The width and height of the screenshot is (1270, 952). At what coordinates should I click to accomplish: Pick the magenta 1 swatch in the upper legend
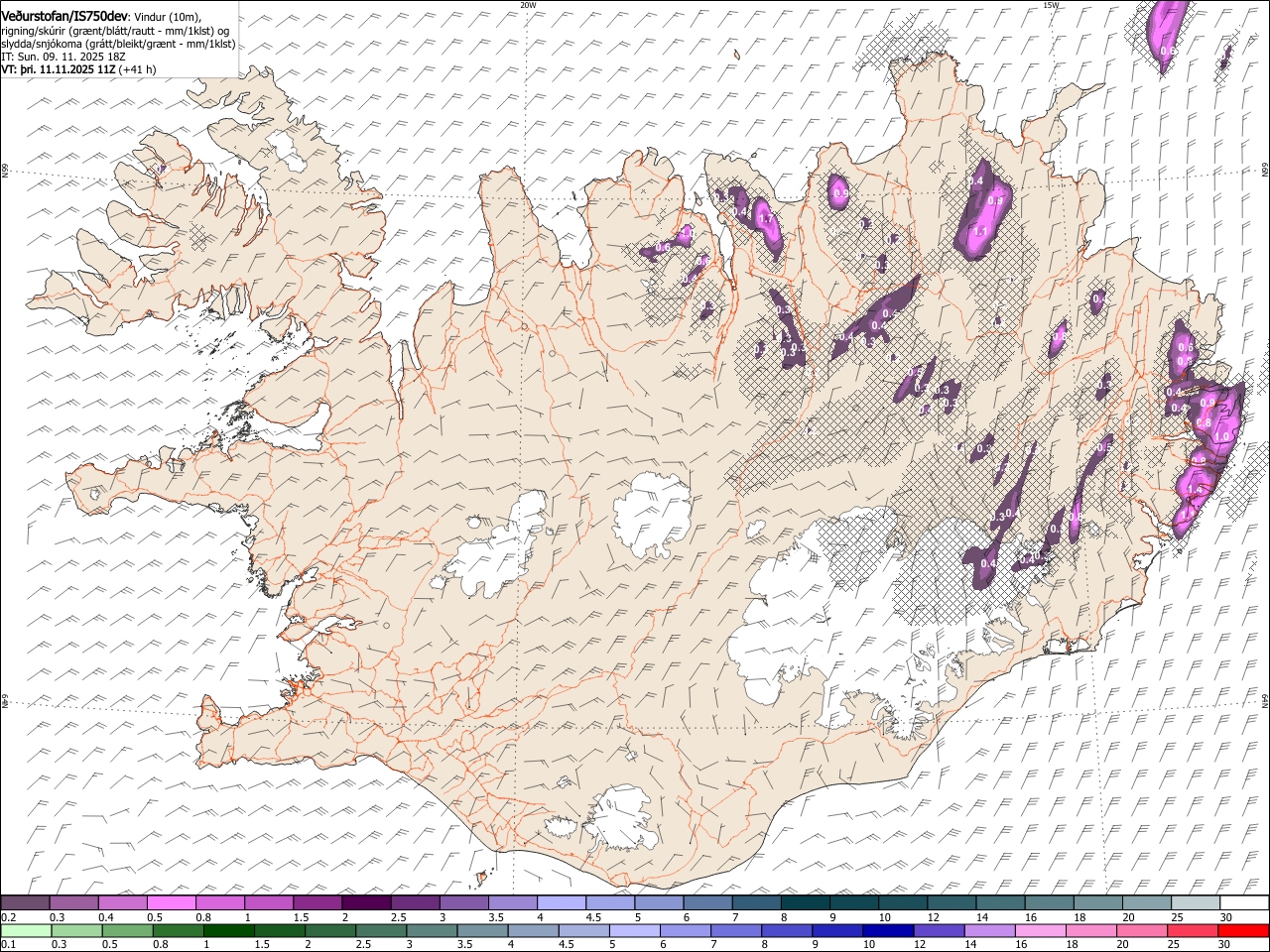click(x=268, y=903)
